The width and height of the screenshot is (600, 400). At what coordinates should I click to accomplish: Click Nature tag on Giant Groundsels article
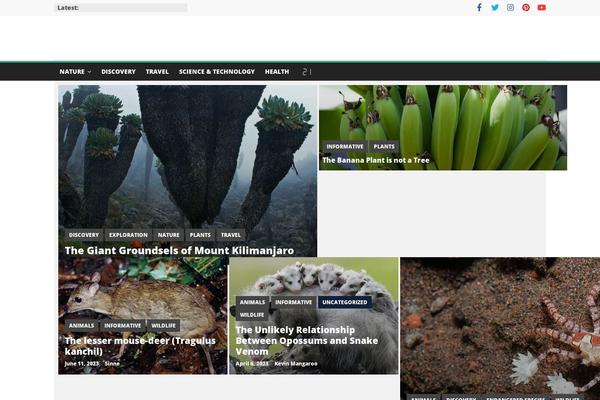[169, 235]
